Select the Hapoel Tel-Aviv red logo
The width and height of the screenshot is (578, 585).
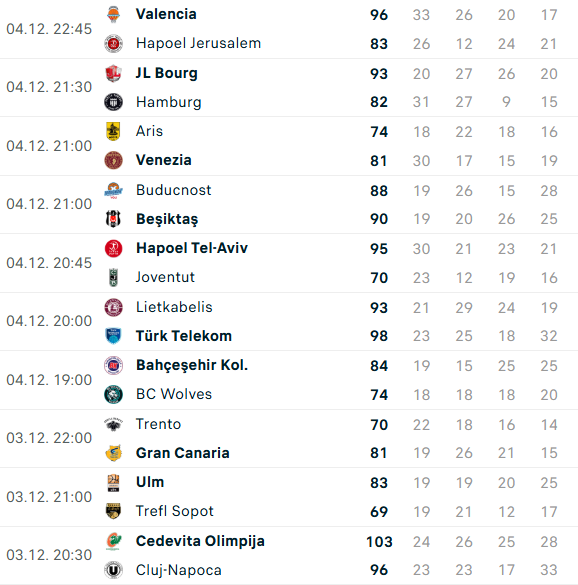click(113, 248)
